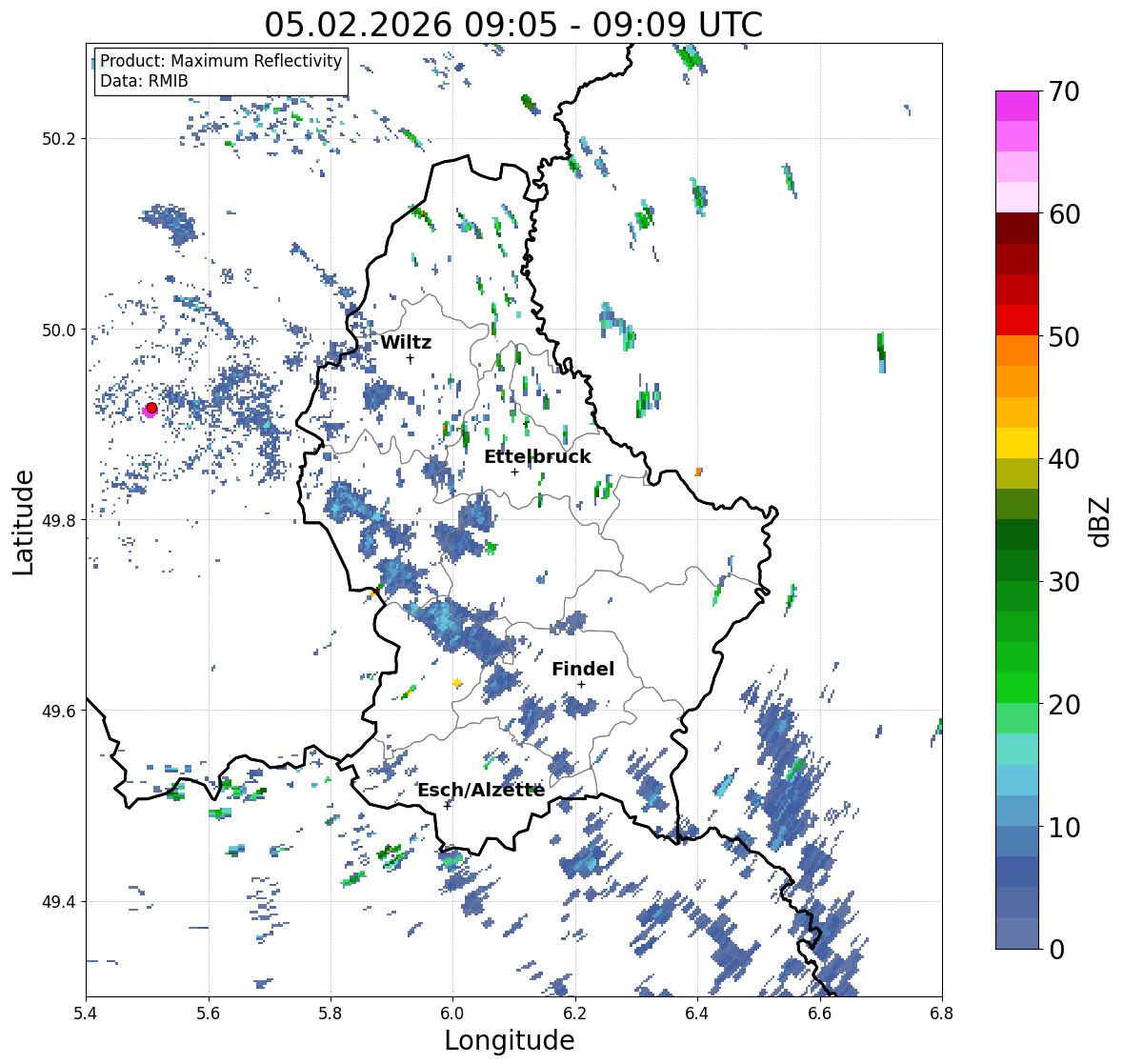The image size is (1123, 1064).
Task: Click the Findel station cross marker
Action: (x=582, y=685)
